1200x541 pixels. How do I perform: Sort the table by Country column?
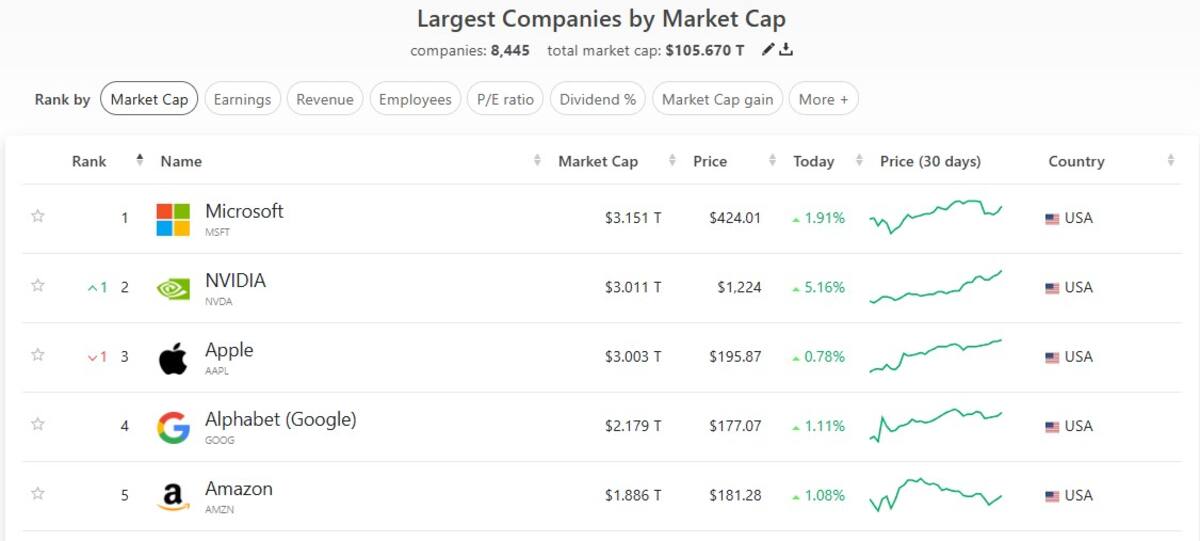tap(1076, 161)
